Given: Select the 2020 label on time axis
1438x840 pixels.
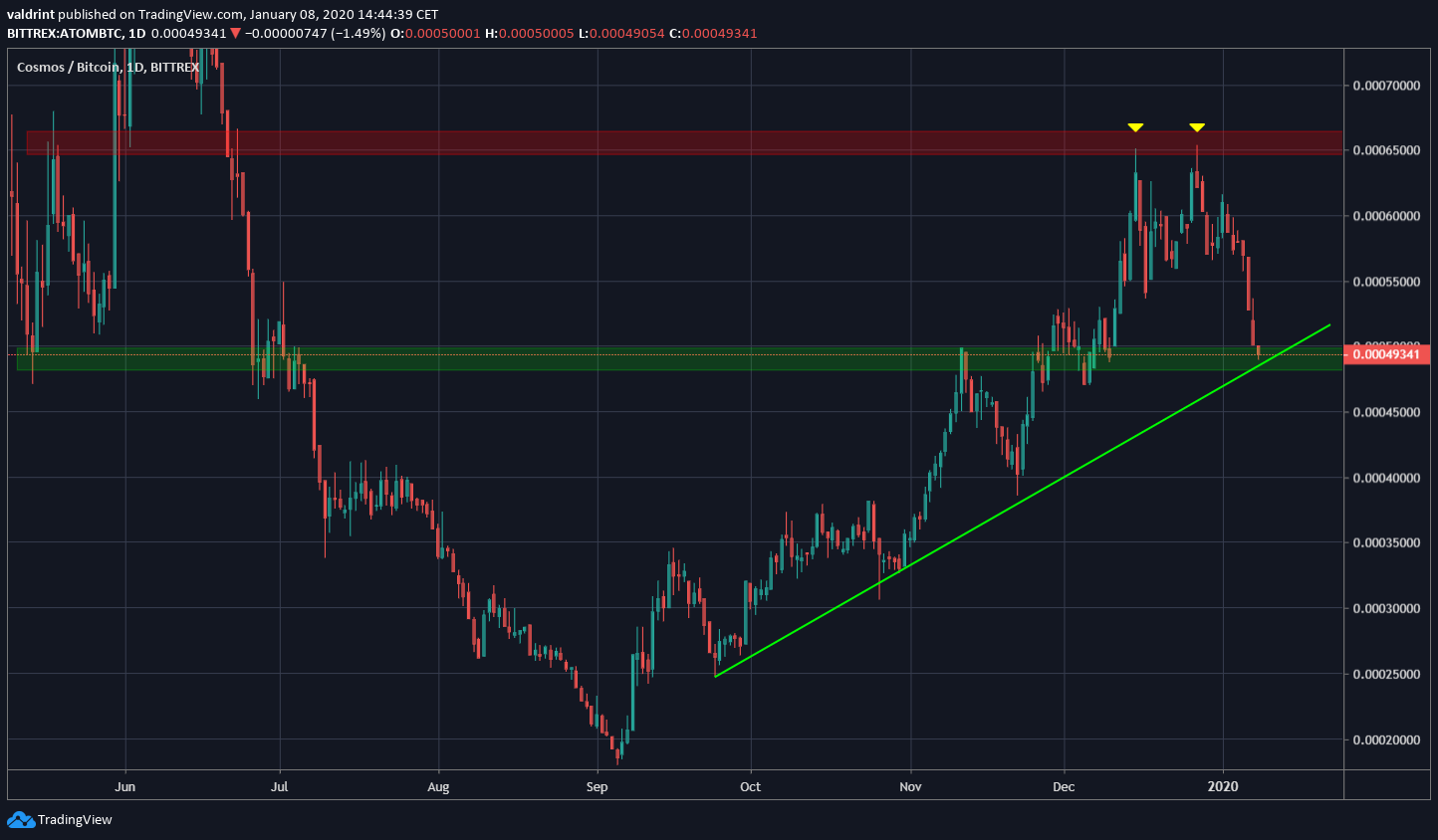Looking at the screenshot, I should pos(1223,786).
